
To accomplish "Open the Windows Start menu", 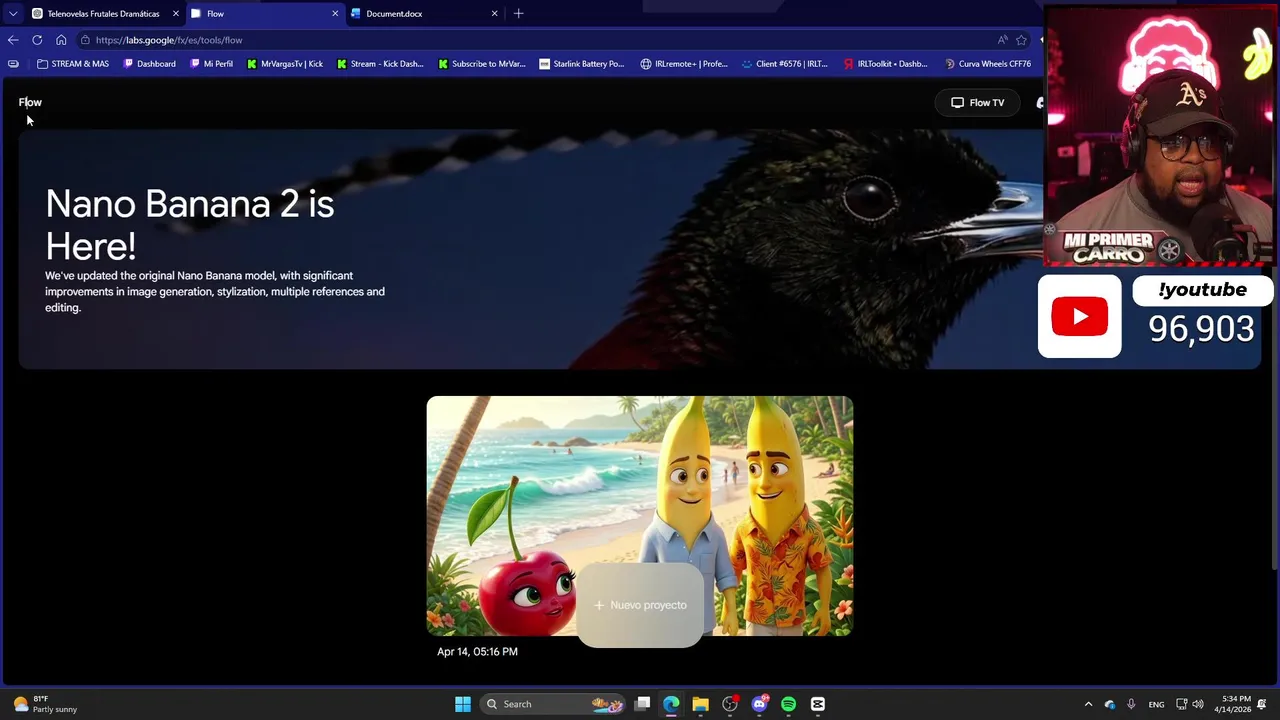I will pos(463,704).
